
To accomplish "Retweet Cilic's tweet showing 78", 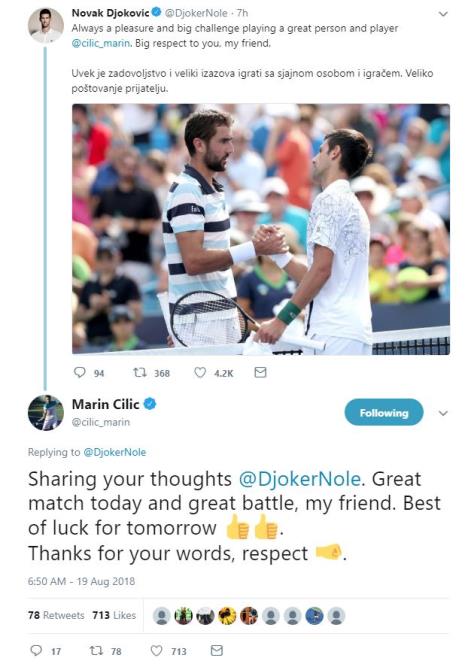I will click(96, 650).
